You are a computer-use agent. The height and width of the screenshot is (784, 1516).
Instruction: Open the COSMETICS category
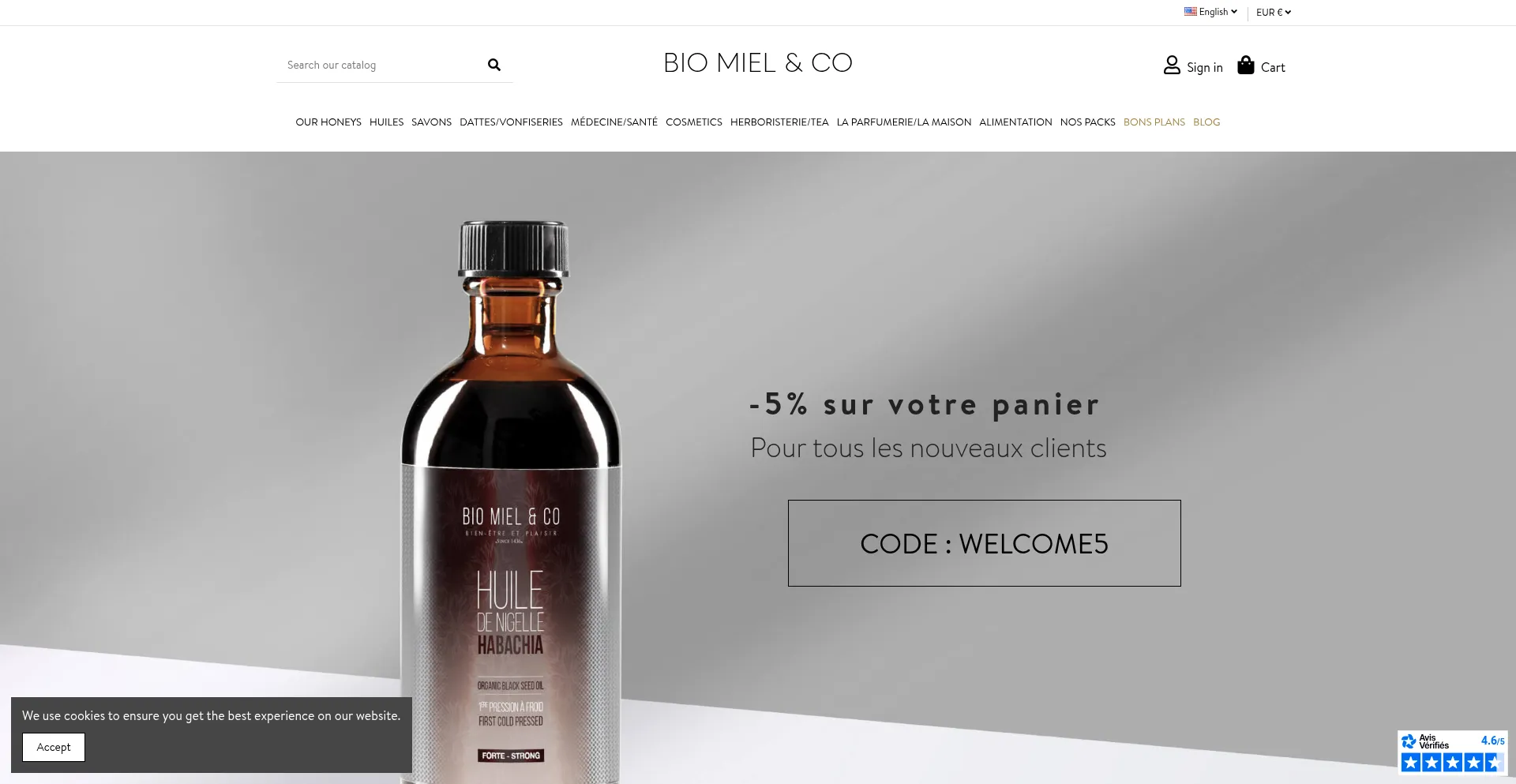coord(694,122)
